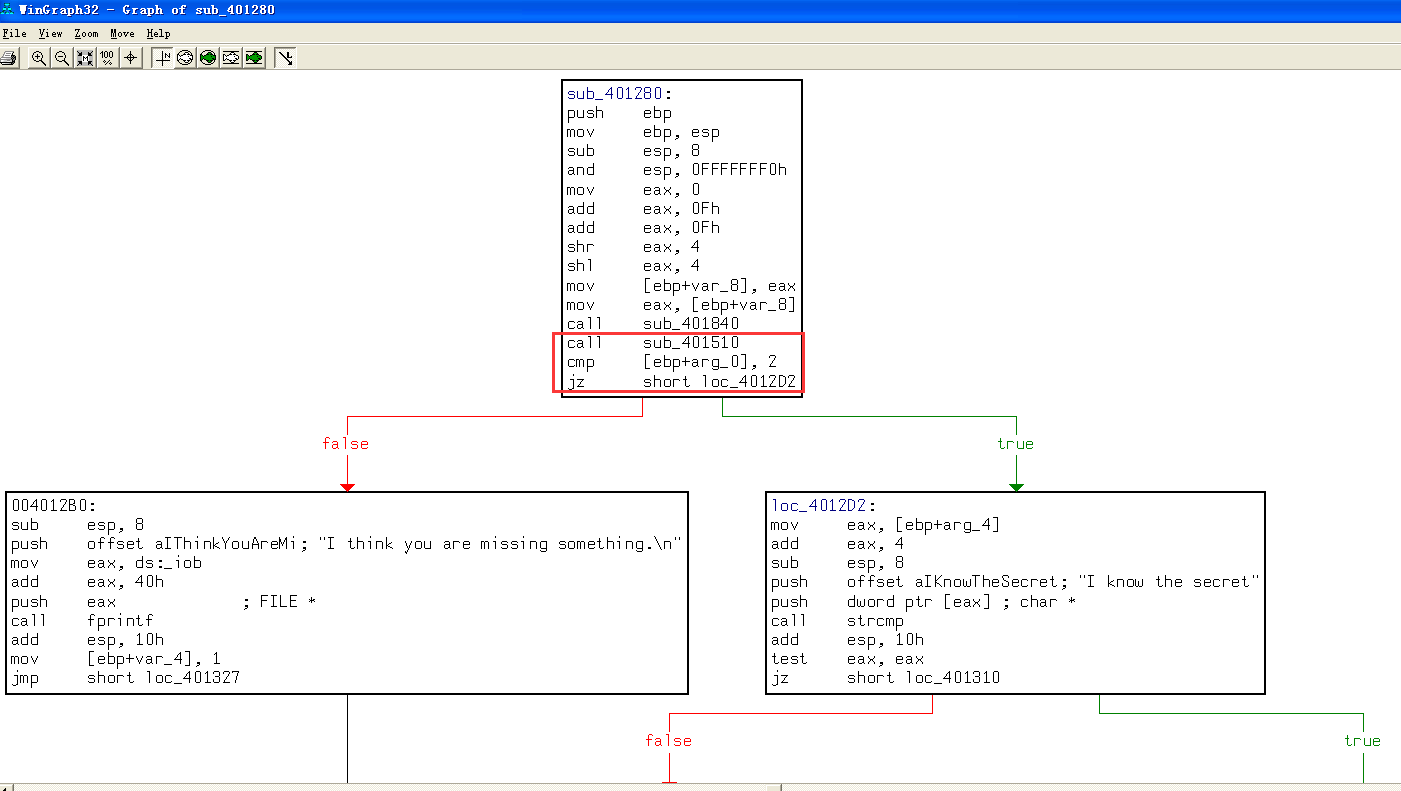Open the Move menu
The width and height of the screenshot is (1401, 791).
(x=122, y=34)
